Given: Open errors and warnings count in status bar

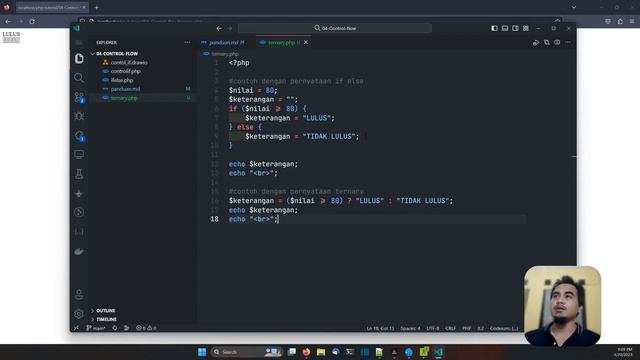Looking at the screenshot, I should pyautogui.click(x=146, y=328).
